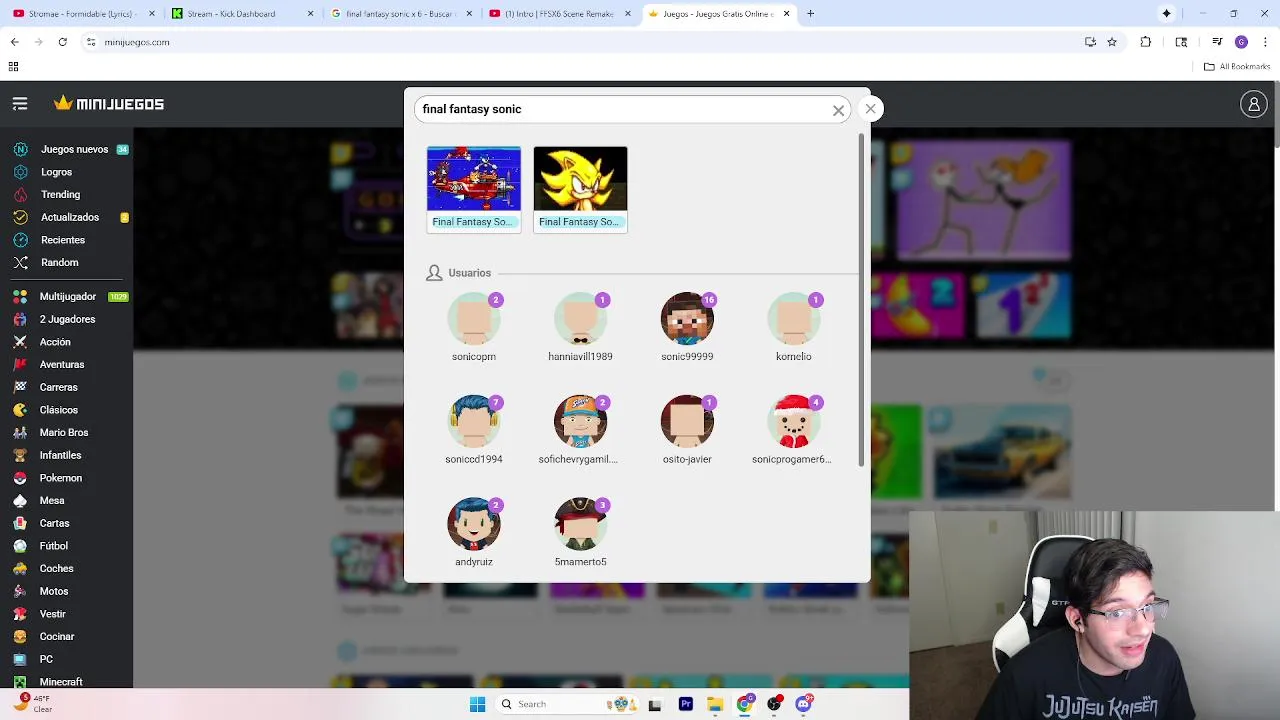The height and width of the screenshot is (720, 1280).
Task: Click the Pokemon pokeball icon
Action: click(20, 478)
